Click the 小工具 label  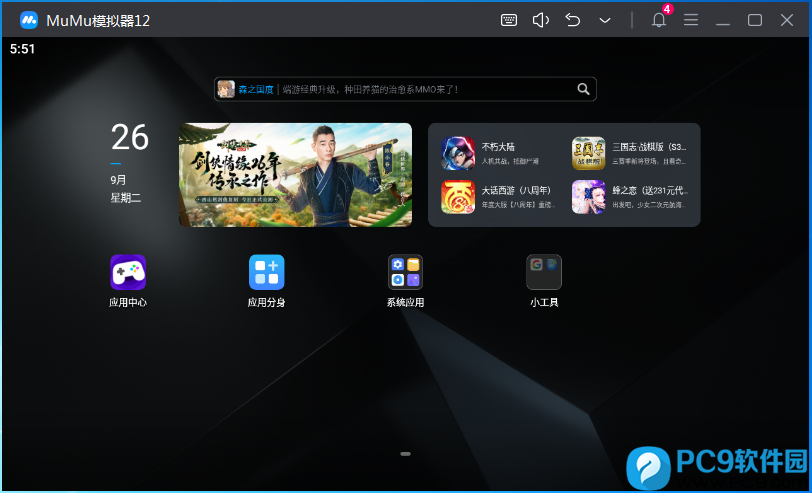544,302
